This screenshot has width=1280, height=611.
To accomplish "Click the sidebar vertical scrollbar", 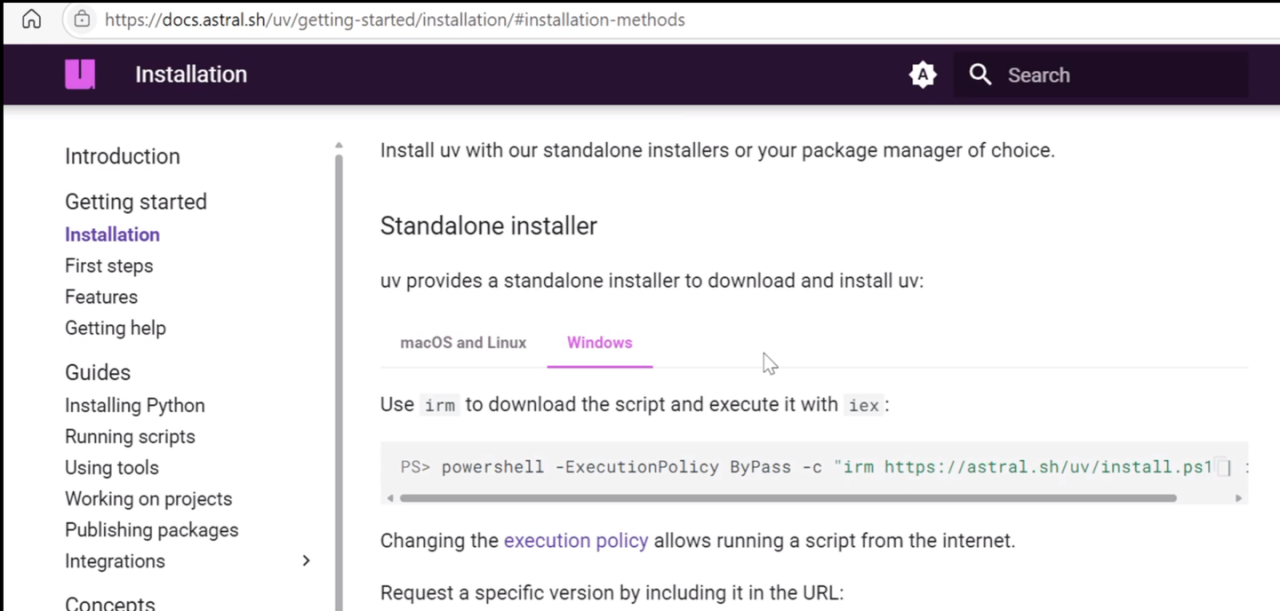I will (338, 380).
